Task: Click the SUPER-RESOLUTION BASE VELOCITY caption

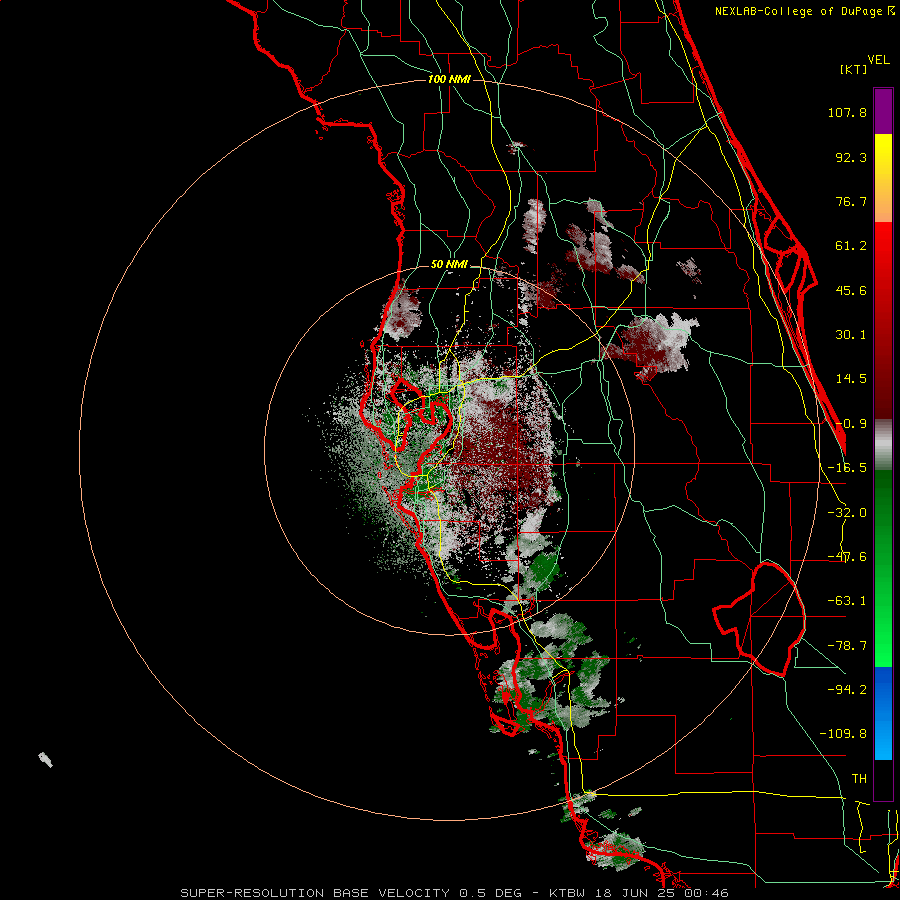Action: (x=454, y=893)
